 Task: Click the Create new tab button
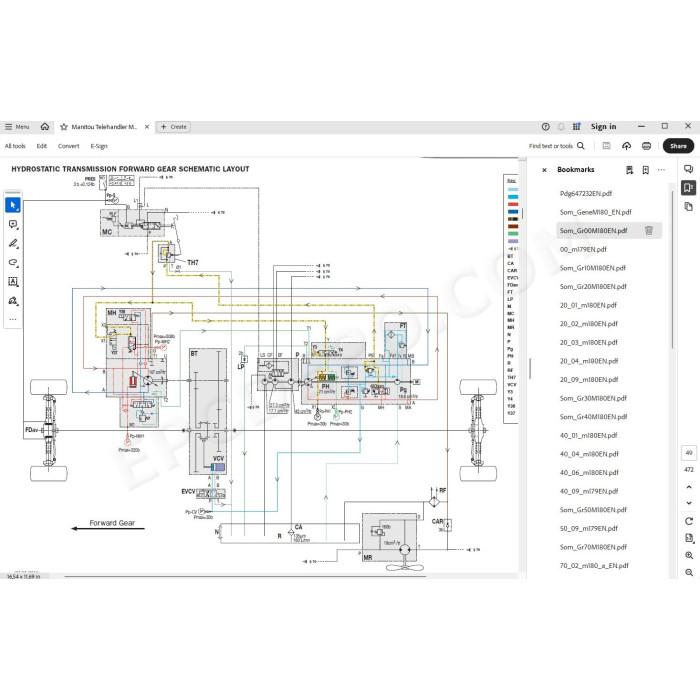click(173, 127)
